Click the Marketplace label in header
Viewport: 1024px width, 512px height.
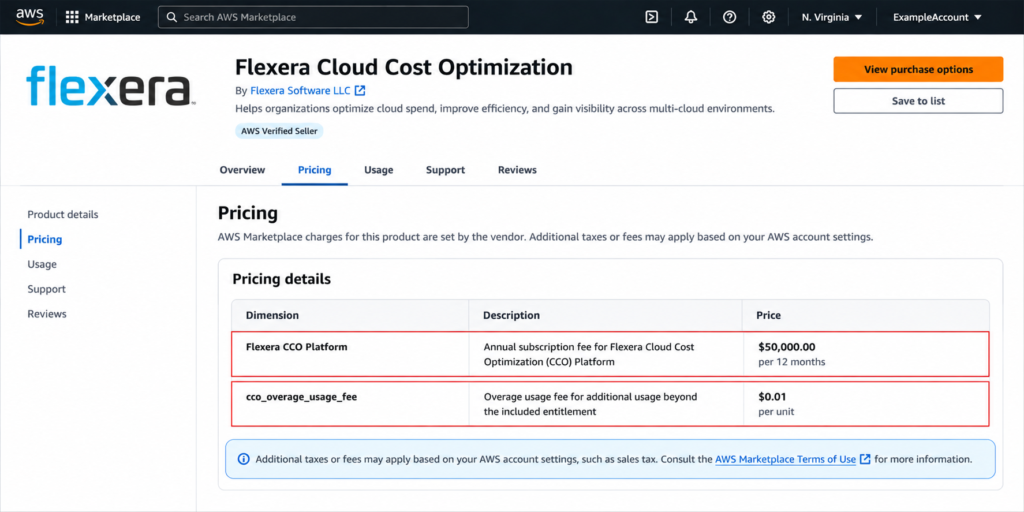[112, 17]
